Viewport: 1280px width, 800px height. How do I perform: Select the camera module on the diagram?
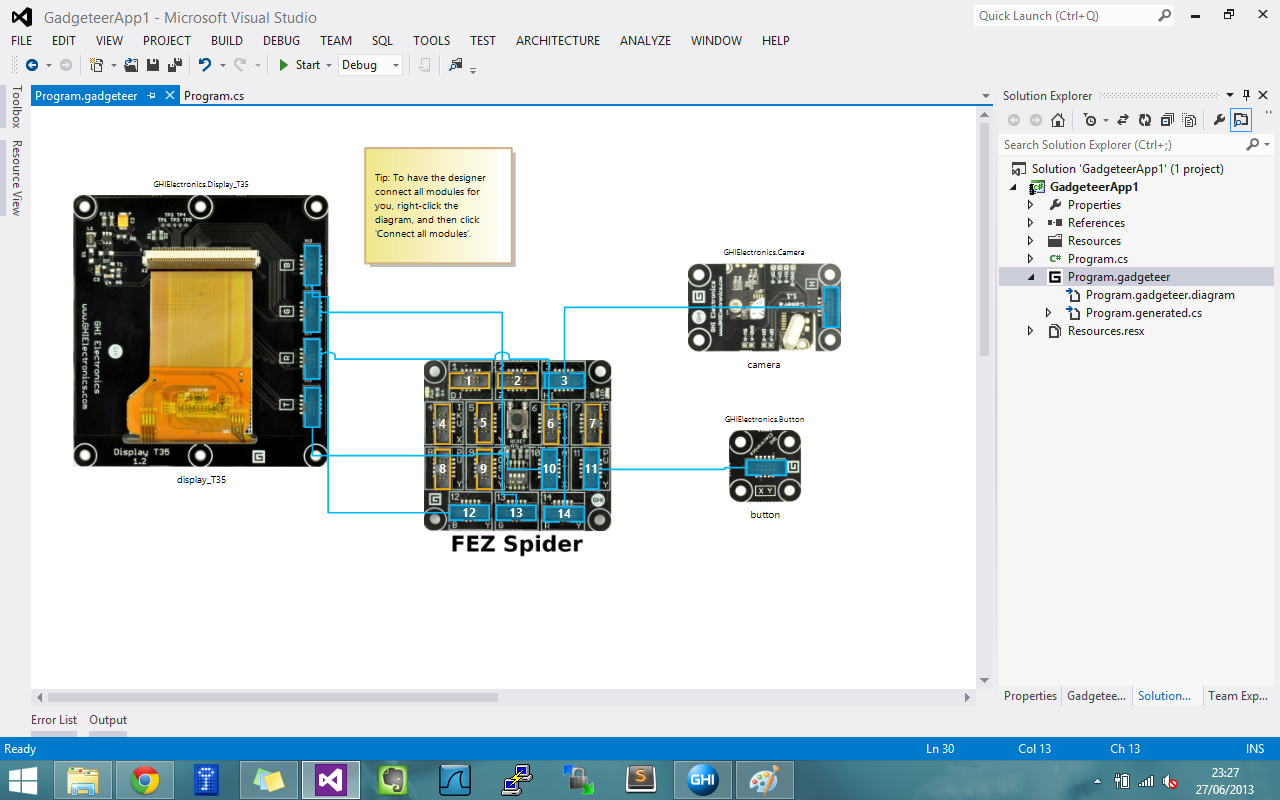[763, 307]
